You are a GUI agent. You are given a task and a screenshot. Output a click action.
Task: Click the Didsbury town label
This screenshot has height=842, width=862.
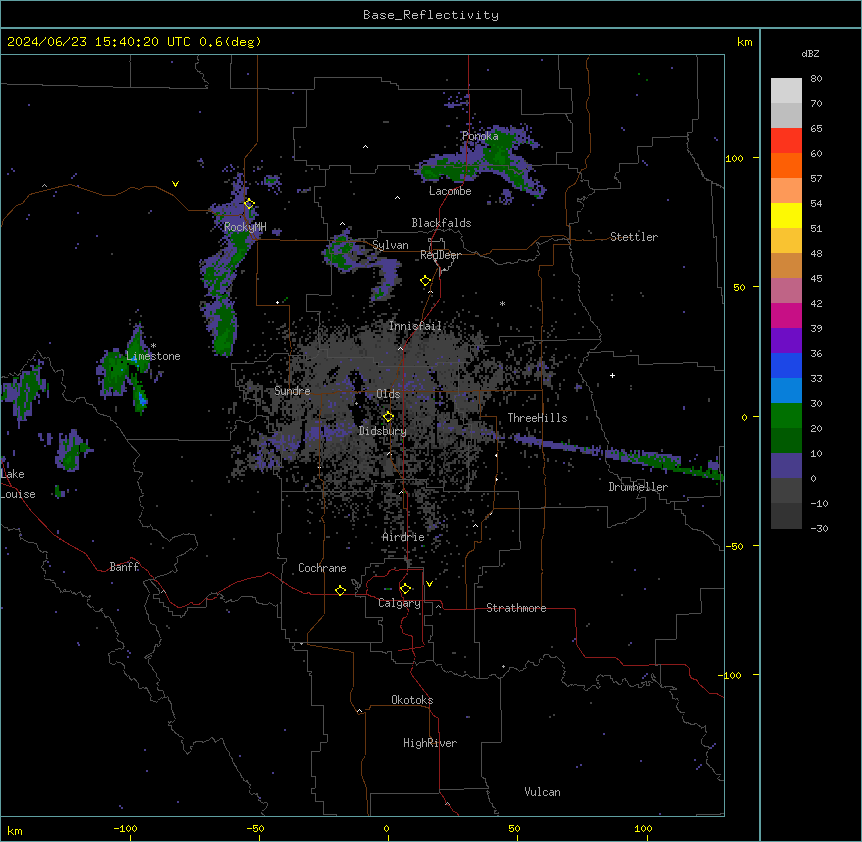click(x=383, y=431)
